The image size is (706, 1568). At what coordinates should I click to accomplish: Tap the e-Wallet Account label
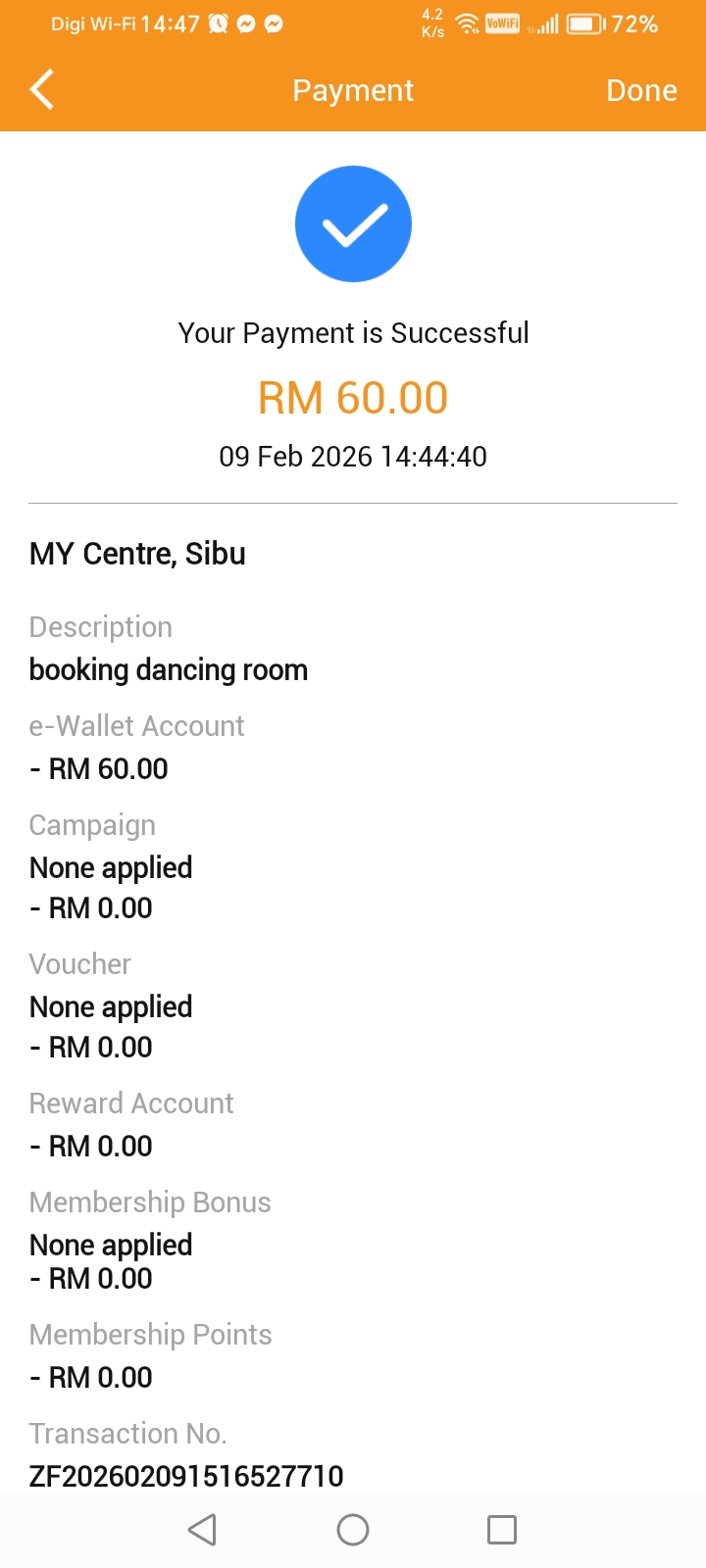[x=136, y=726]
